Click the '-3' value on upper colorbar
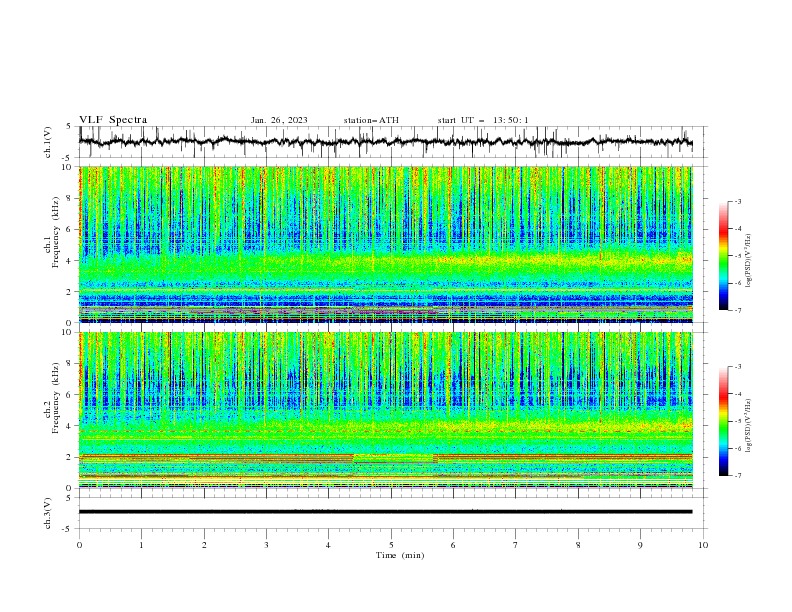 [737, 201]
